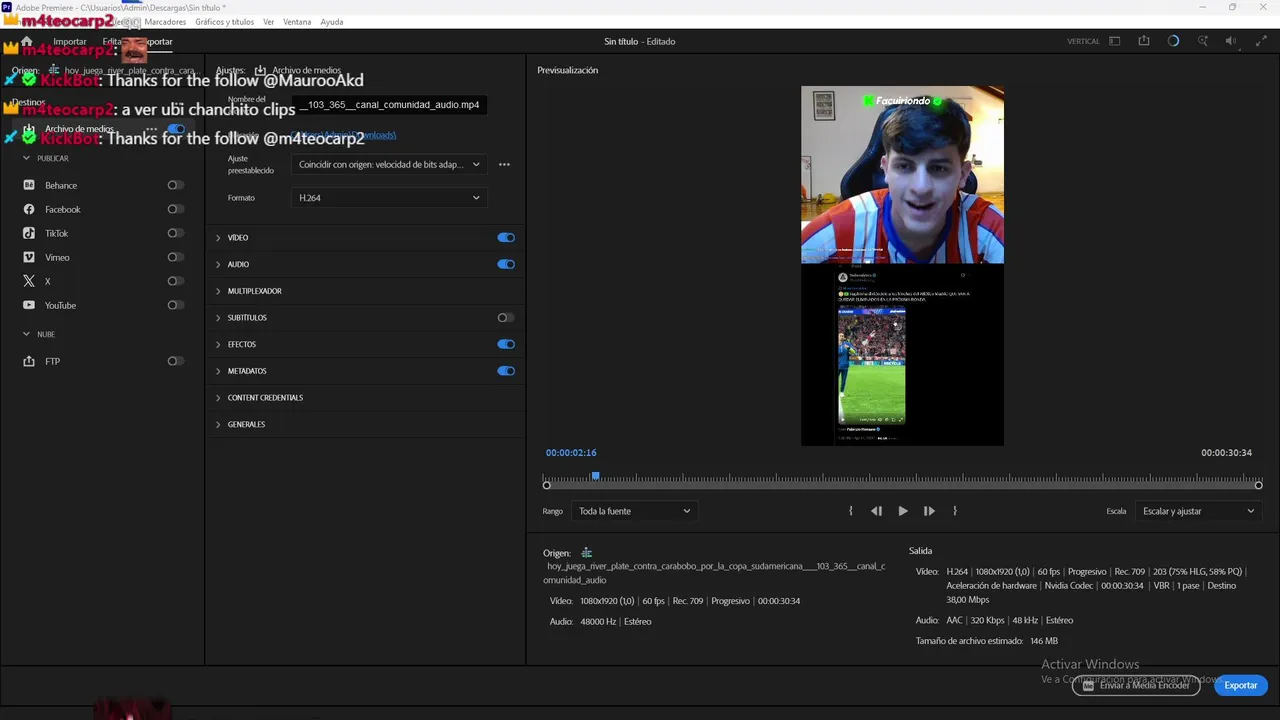Click the quick export share icon

[1144, 41]
